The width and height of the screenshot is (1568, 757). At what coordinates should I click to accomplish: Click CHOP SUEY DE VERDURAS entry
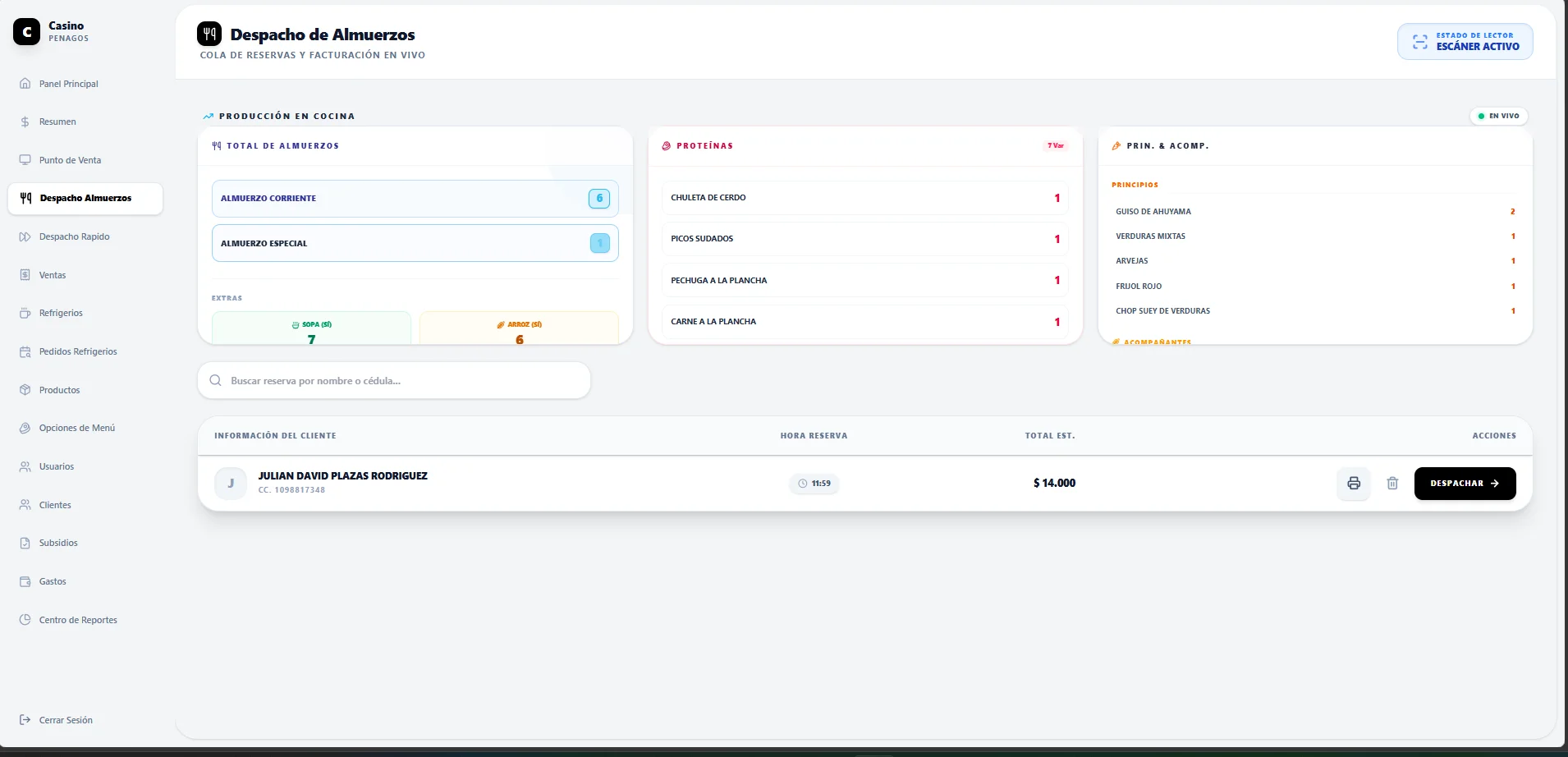pyautogui.click(x=1315, y=311)
